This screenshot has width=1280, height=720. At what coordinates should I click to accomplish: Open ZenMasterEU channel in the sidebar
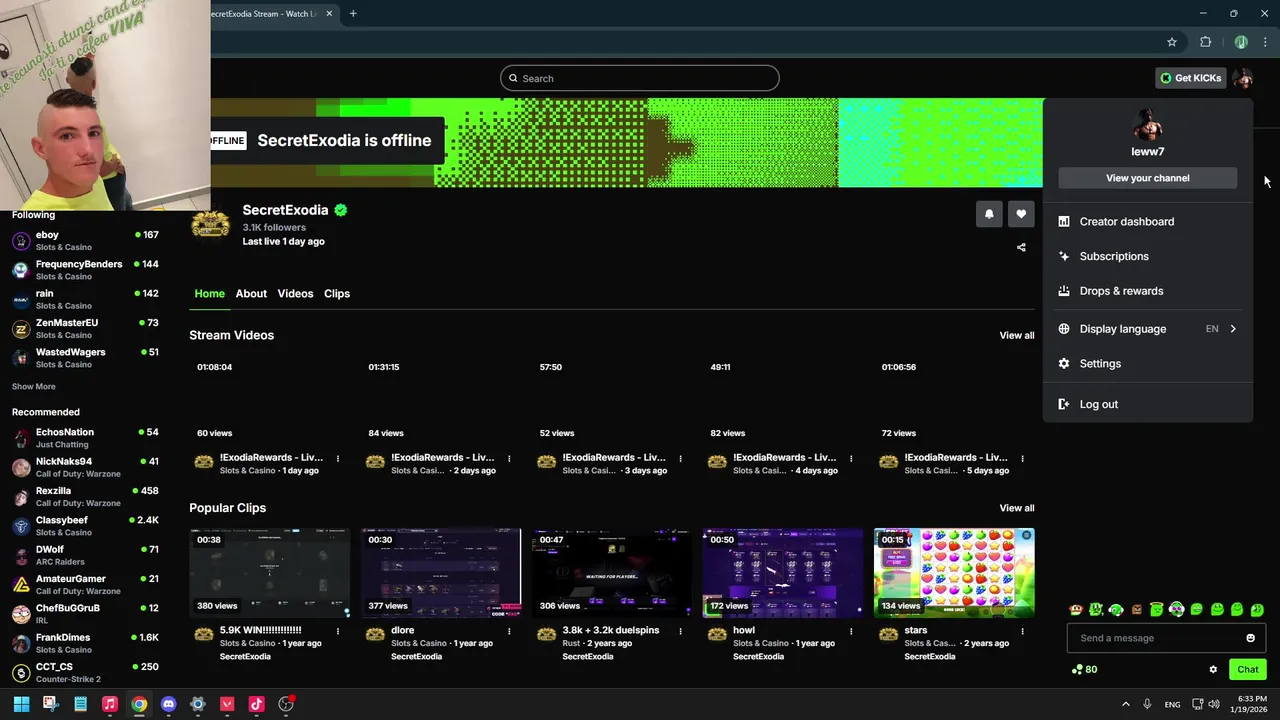(x=85, y=329)
